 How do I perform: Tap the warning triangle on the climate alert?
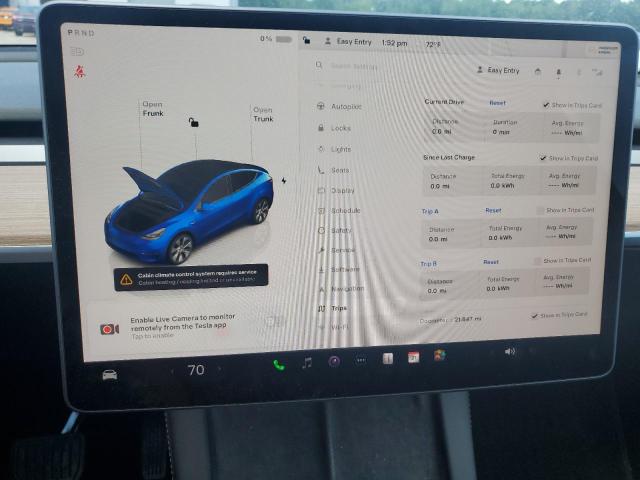point(126,280)
